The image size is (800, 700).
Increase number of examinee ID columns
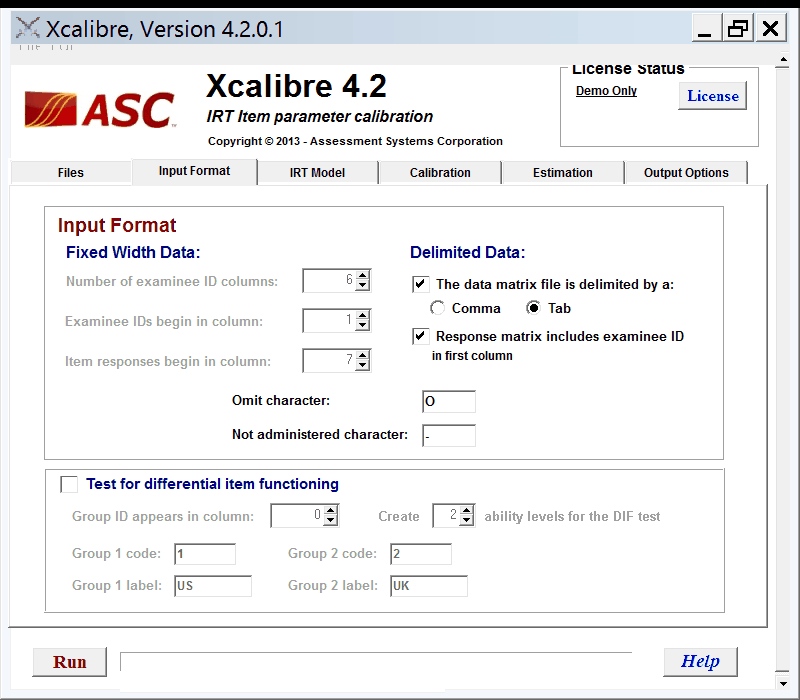(x=362, y=276)
